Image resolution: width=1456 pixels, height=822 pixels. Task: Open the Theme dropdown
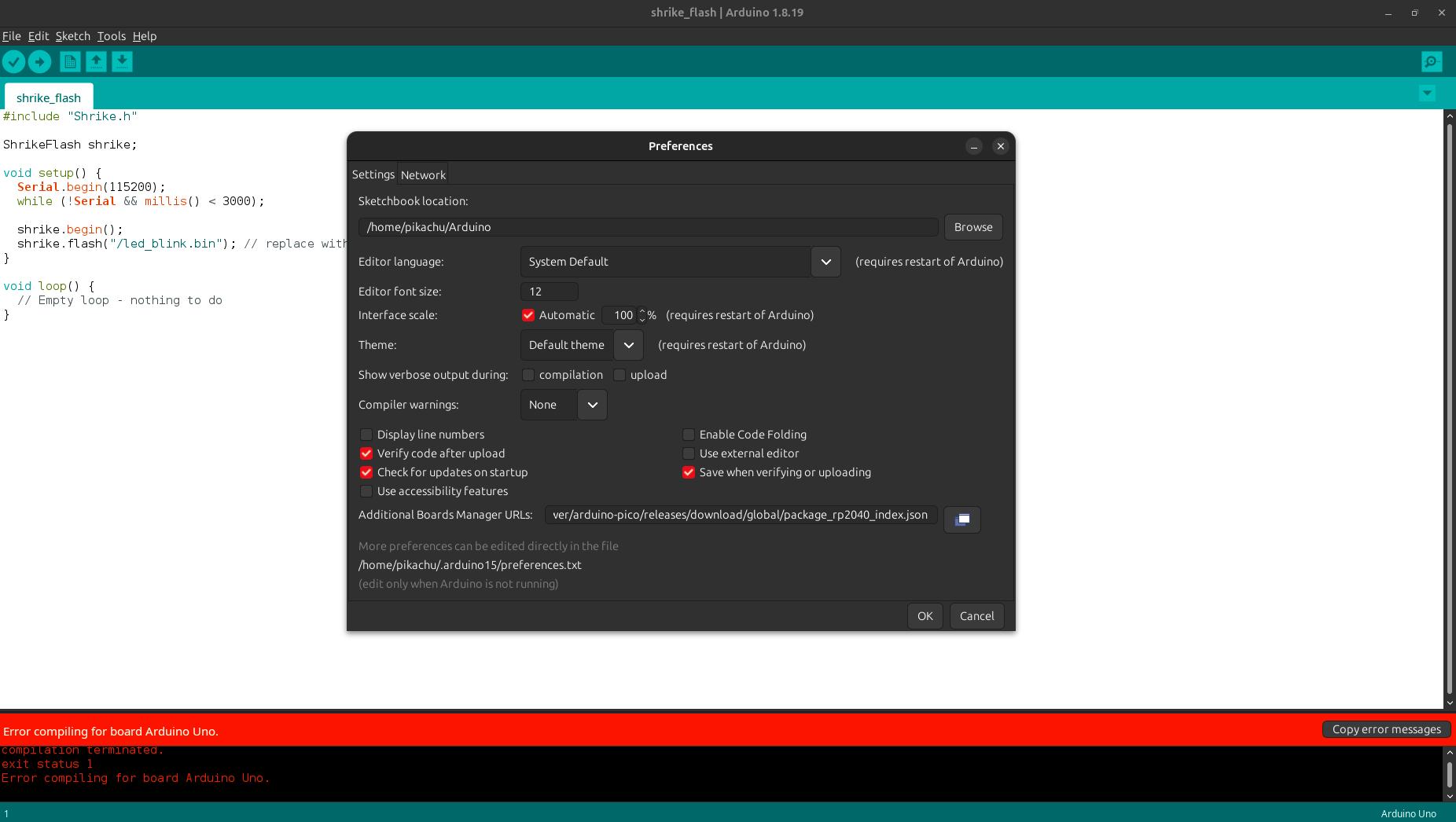point(628,345)
